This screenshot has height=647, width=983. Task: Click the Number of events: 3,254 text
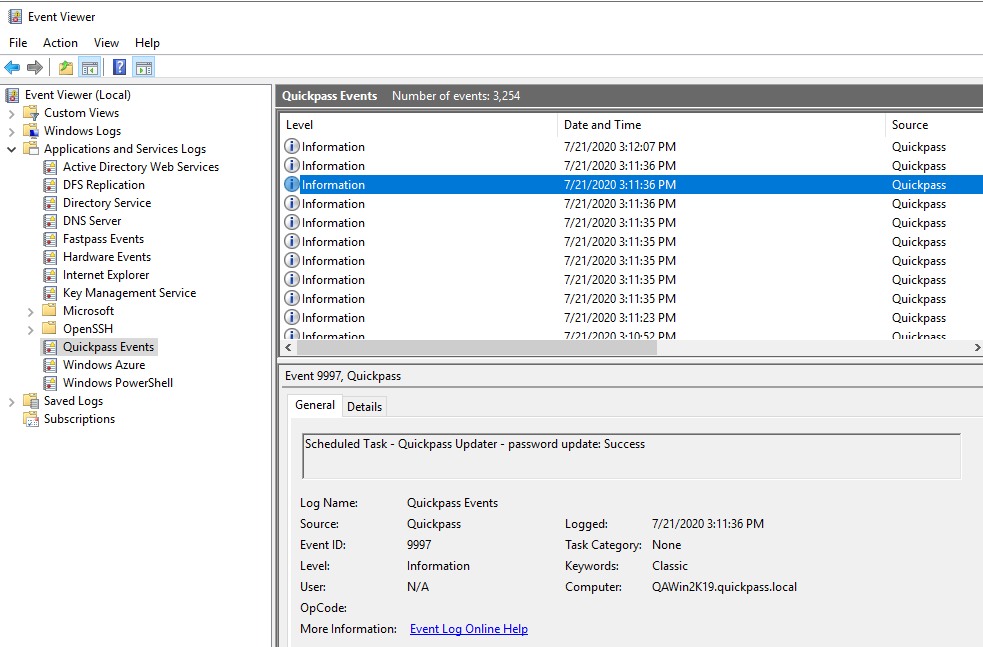pos(456,96)
